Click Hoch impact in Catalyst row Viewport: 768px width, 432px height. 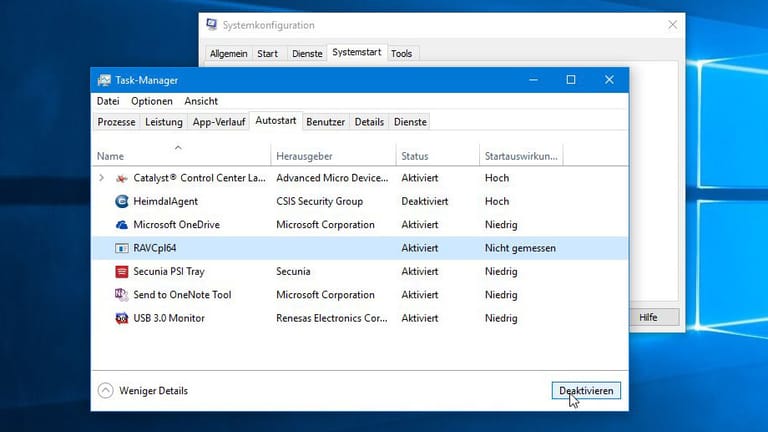[x=497, y=178]
